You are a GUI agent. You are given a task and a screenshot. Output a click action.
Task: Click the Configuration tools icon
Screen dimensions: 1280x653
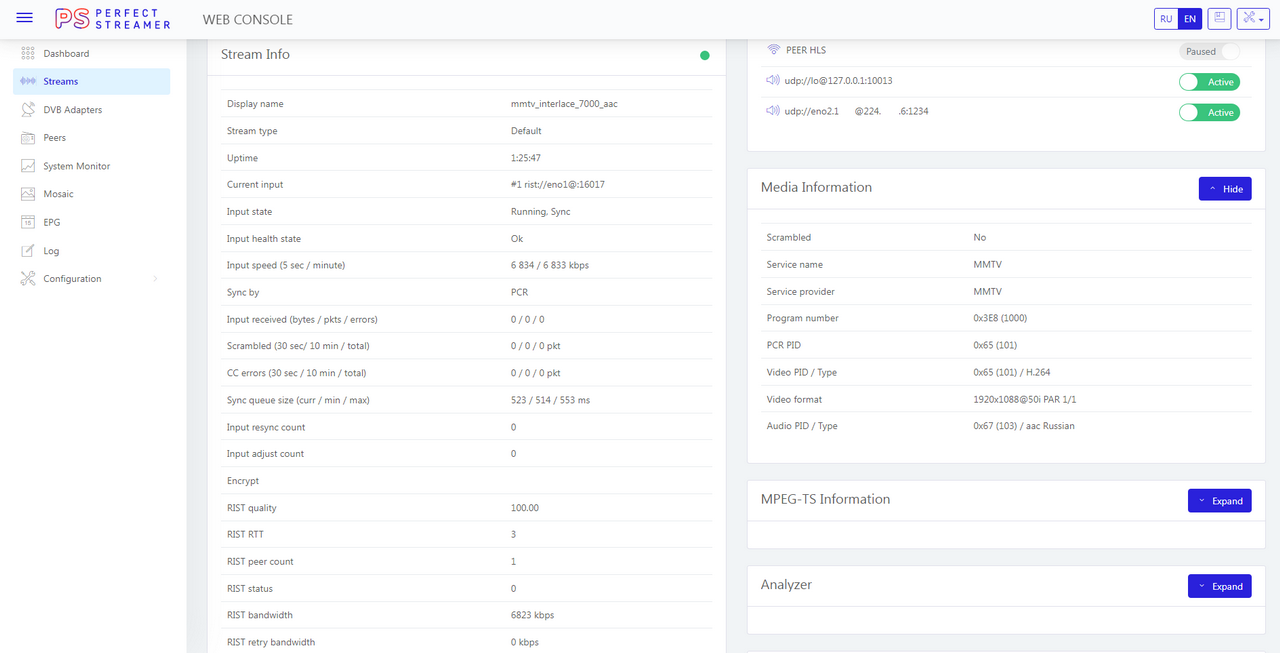click(28, 279)
